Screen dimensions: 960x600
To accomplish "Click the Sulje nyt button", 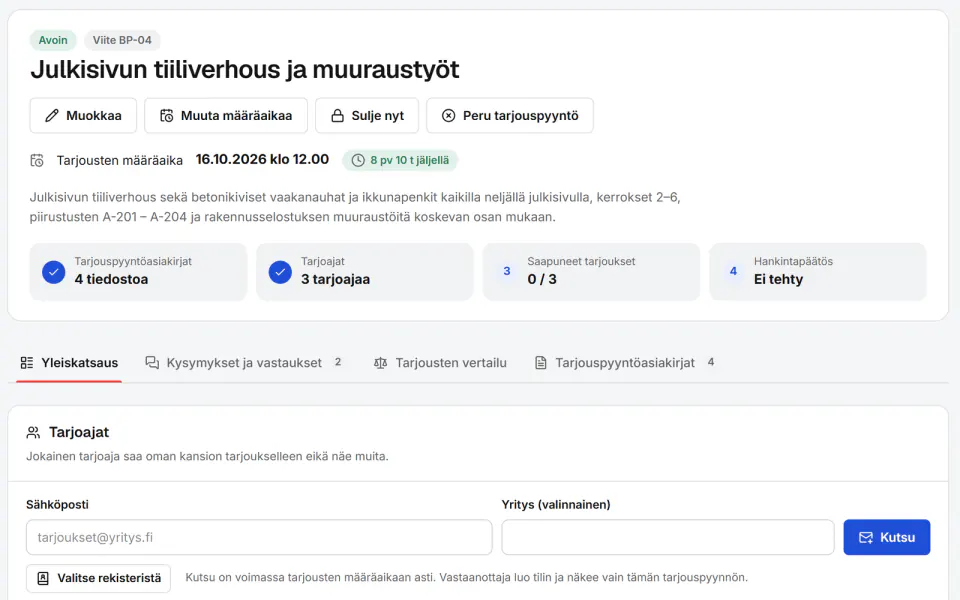I will coord(367,116).
